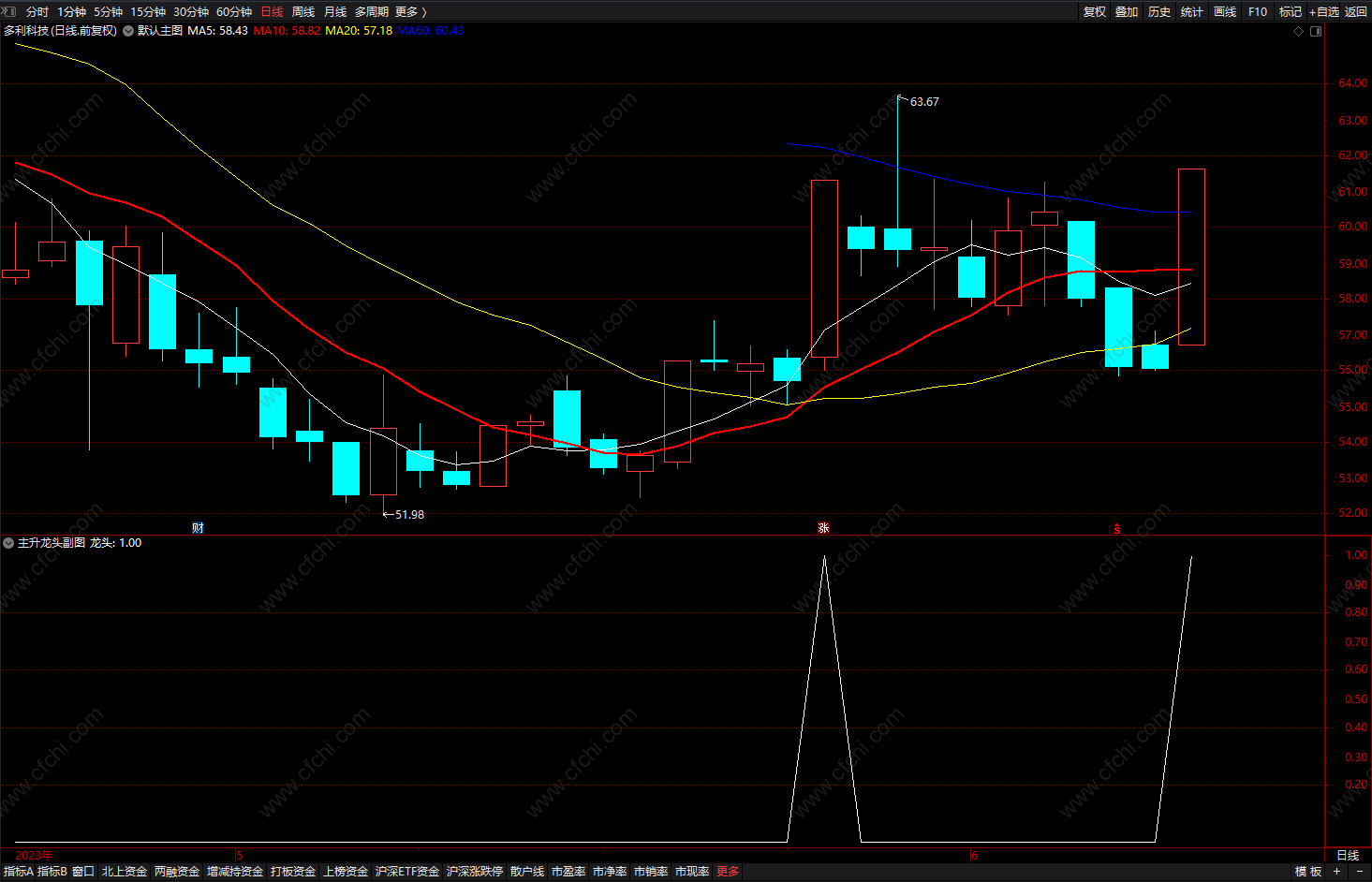Select the 打板资金 indicator
The height and width of the screenshot is (882, 1372).
tap(293, 872)
